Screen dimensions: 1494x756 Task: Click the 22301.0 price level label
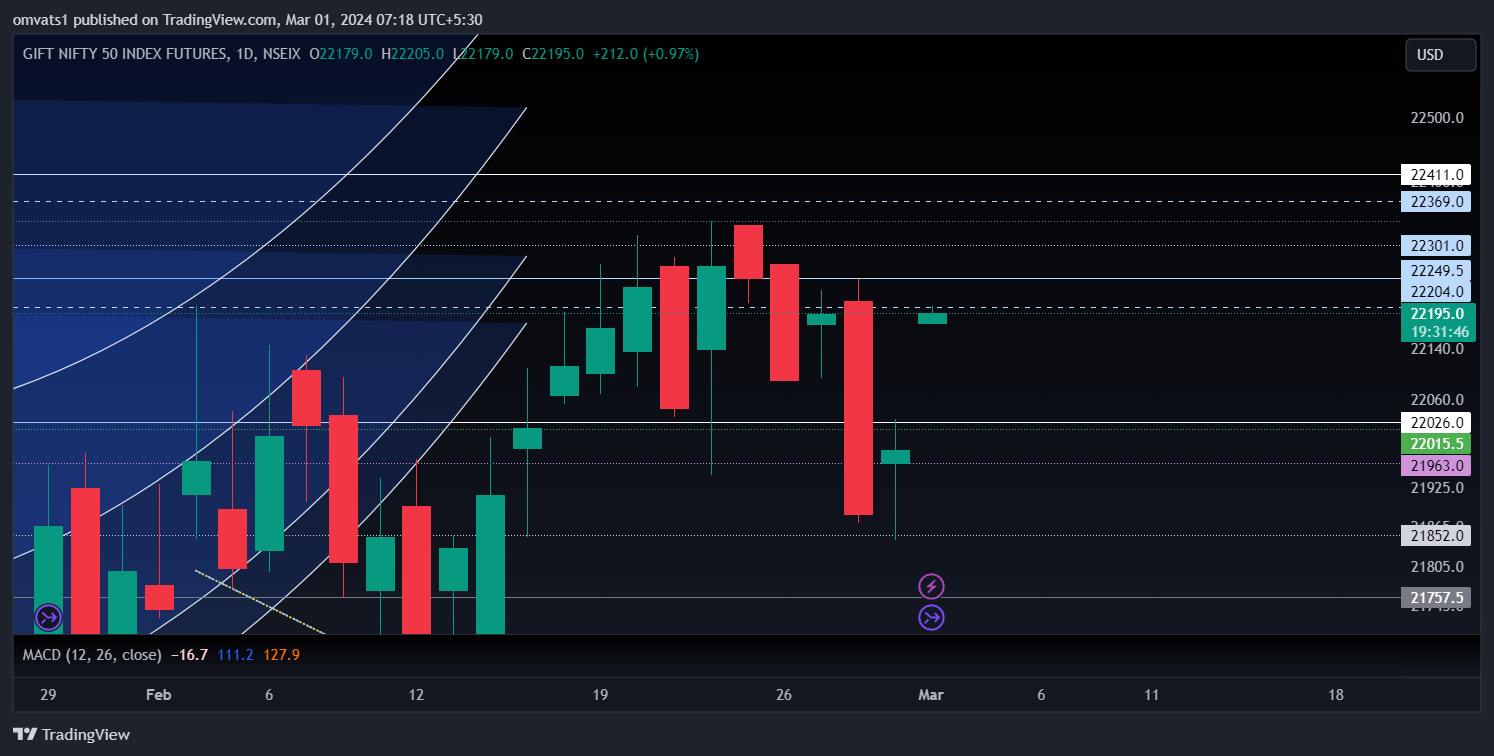click(x=1436, y=246)
